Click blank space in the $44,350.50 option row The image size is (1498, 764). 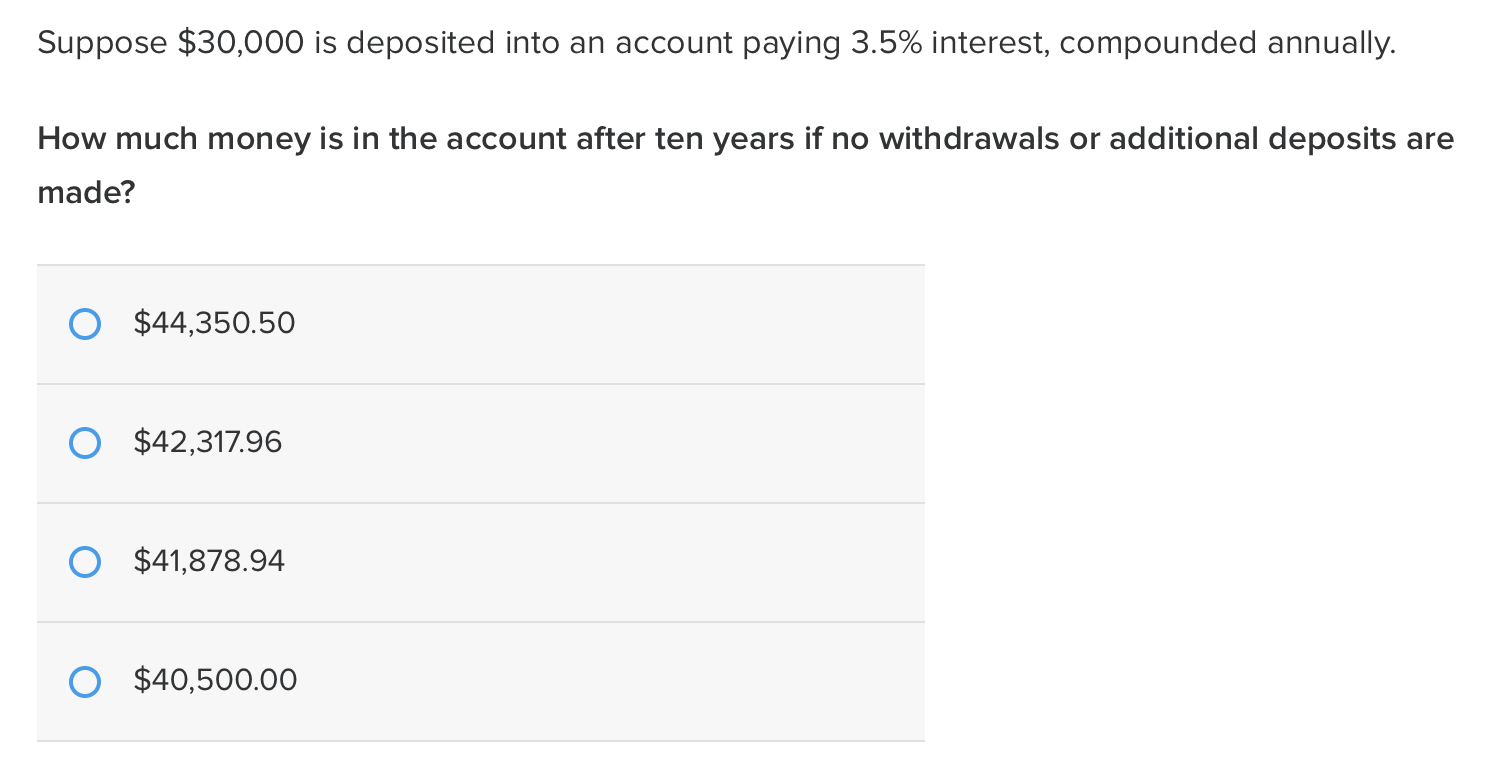(x=610, y=324)
